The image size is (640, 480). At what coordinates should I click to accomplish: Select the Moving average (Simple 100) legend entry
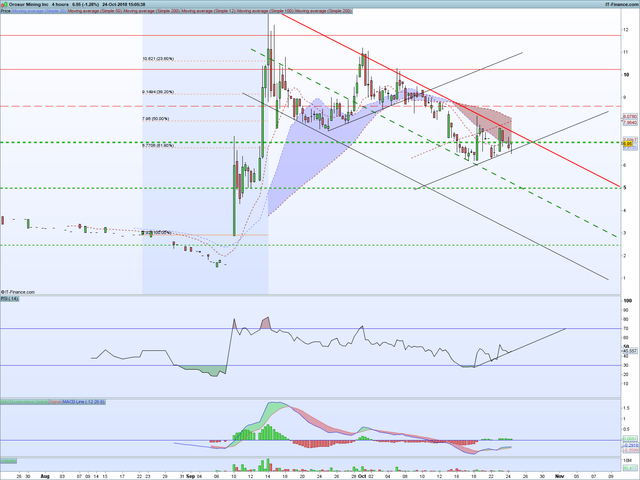click(266, 11)
